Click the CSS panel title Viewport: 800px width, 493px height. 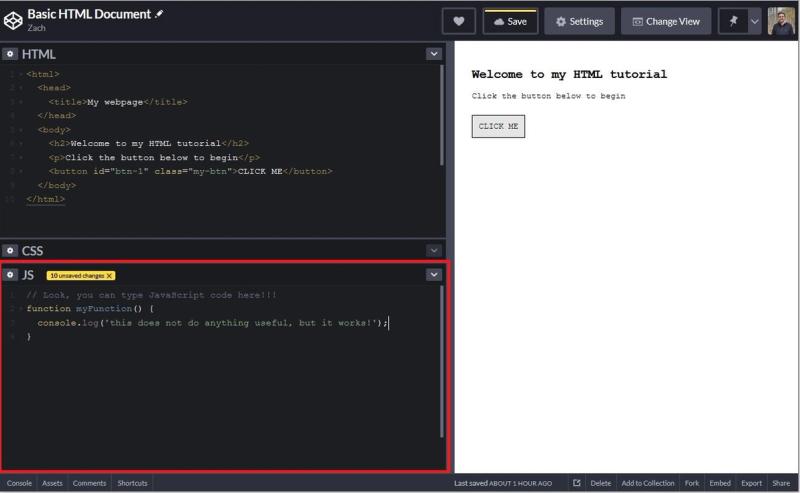tap(32, 251)
